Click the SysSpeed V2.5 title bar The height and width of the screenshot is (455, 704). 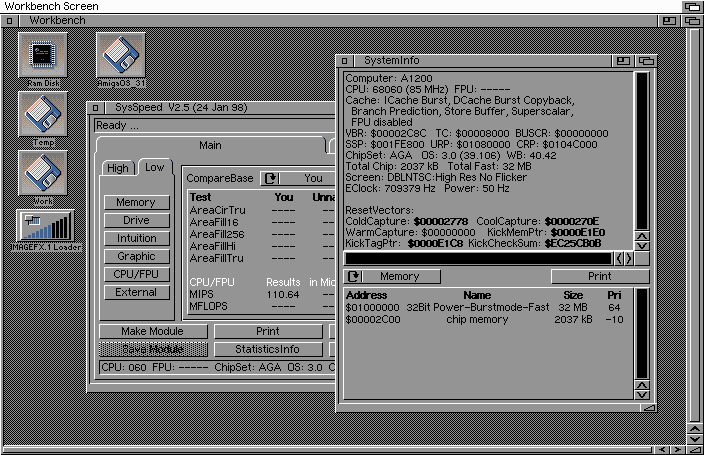click(220, 108)
